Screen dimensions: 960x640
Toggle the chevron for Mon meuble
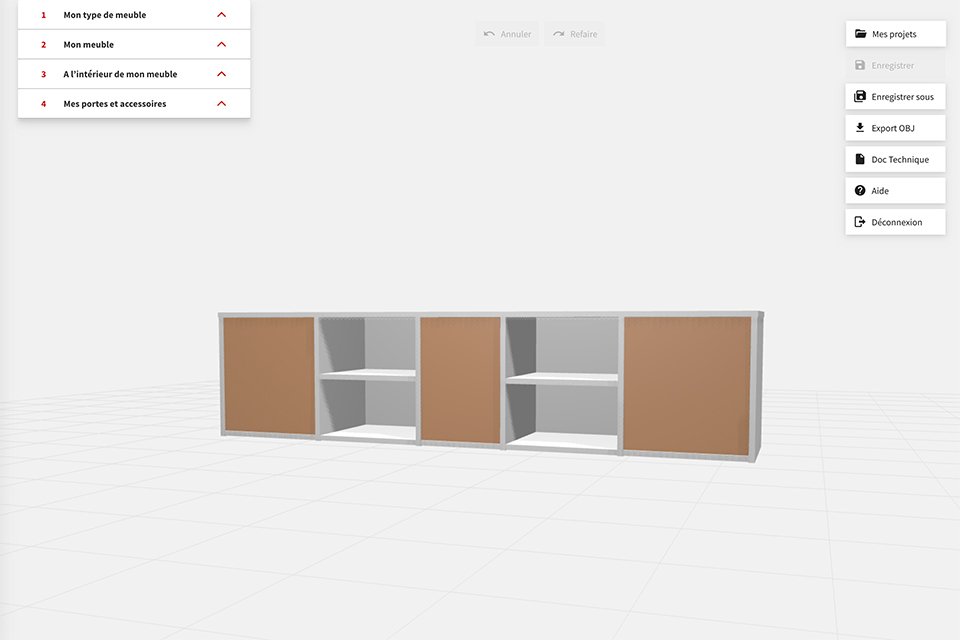[x=222, y=44]
